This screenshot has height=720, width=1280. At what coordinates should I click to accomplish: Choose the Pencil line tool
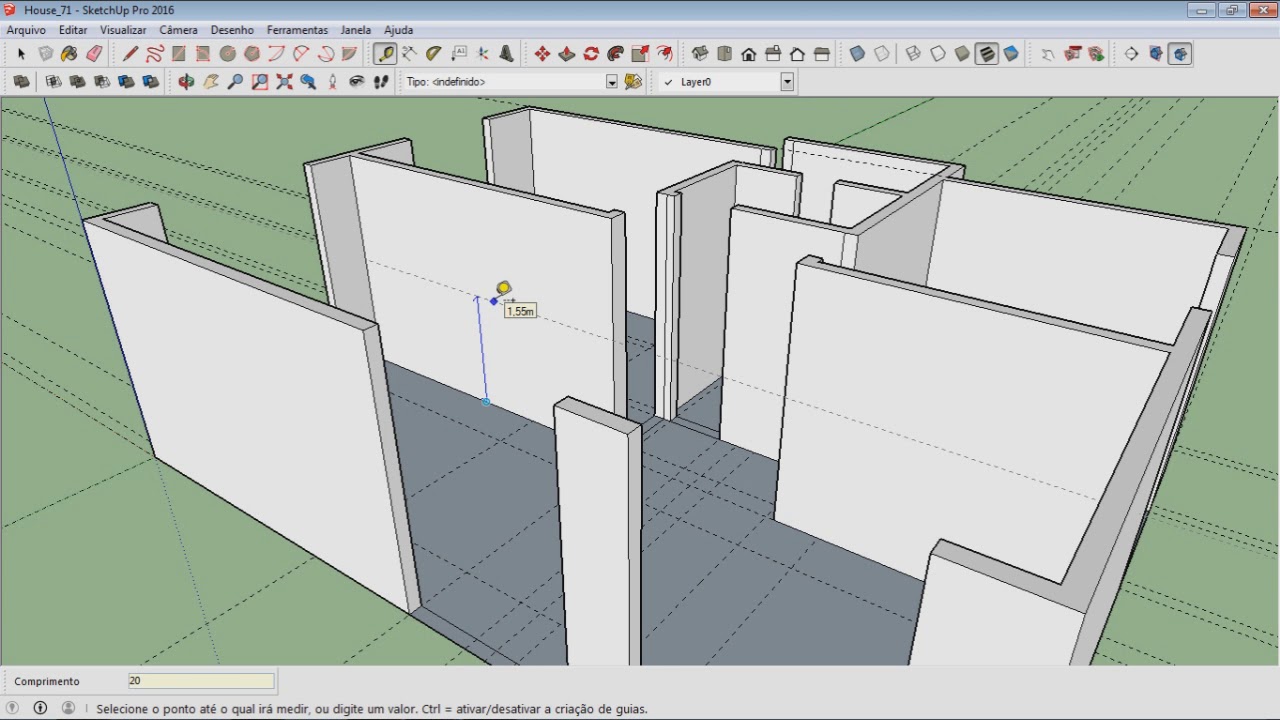pos(130,54)
